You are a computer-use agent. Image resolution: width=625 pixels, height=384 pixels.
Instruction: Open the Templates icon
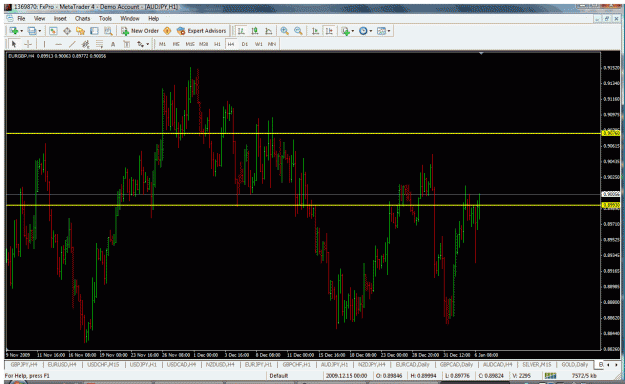[381, 31]
